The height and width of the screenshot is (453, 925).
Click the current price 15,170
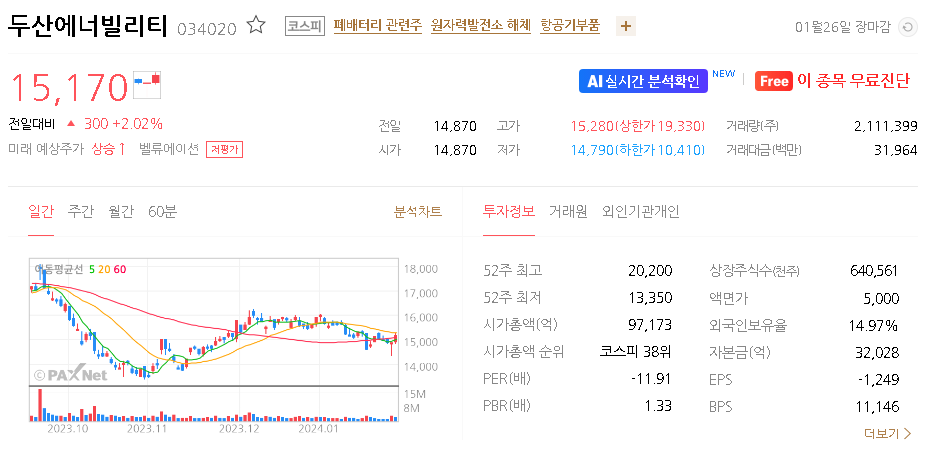coord(69,87)
